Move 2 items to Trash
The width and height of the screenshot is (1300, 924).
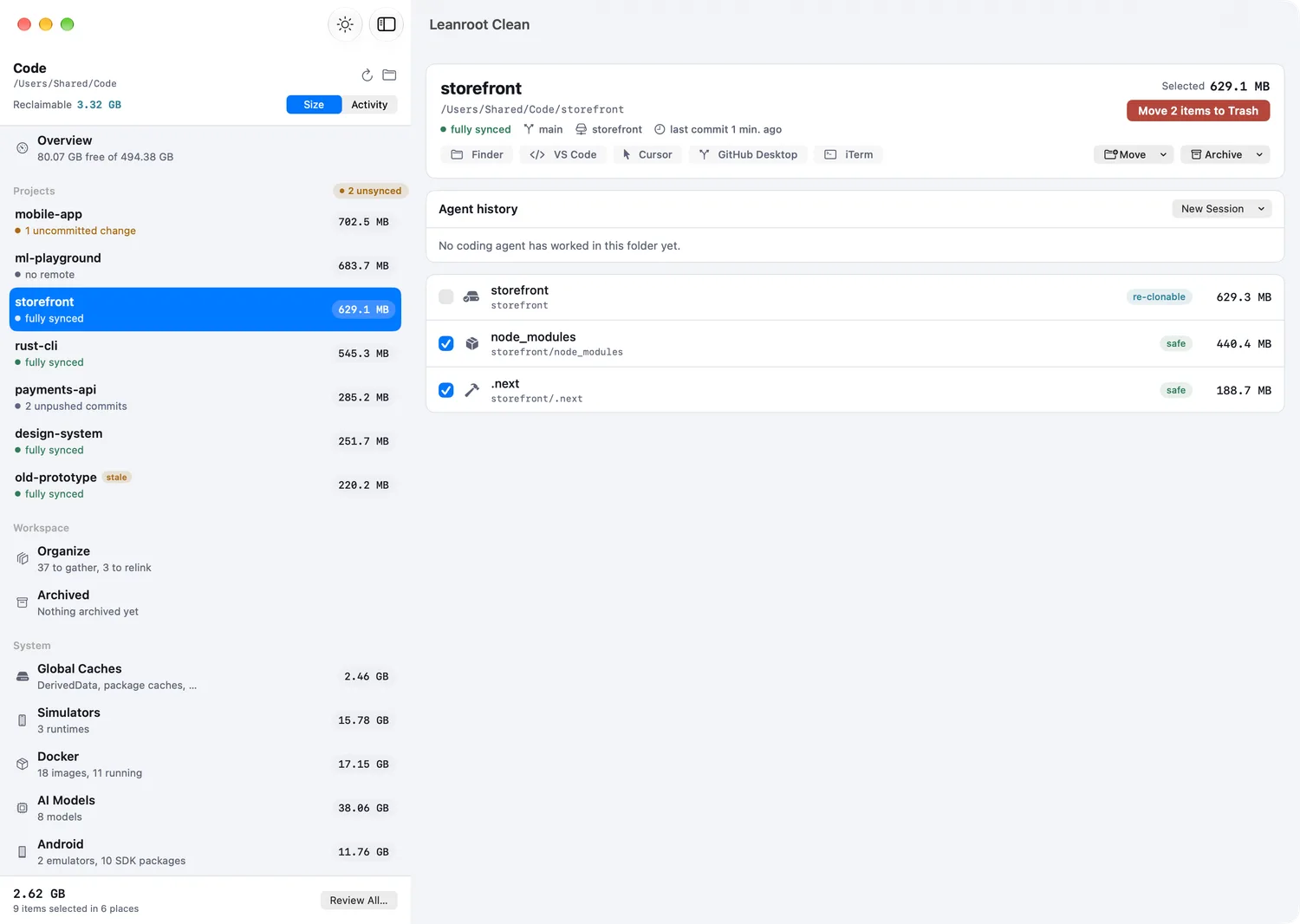coord(1198,111)
